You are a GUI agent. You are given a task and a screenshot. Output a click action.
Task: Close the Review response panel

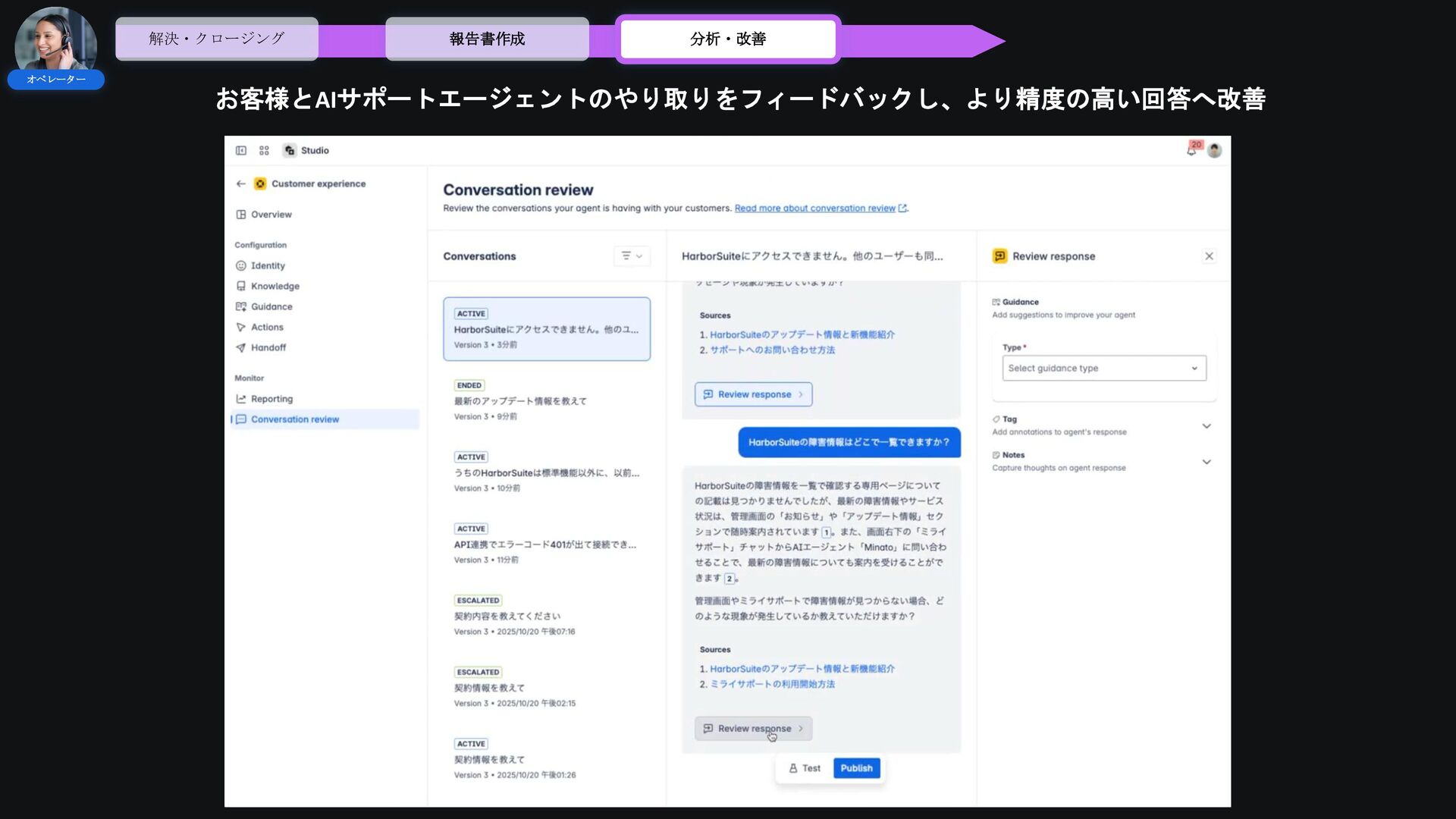pos(1209,256)
